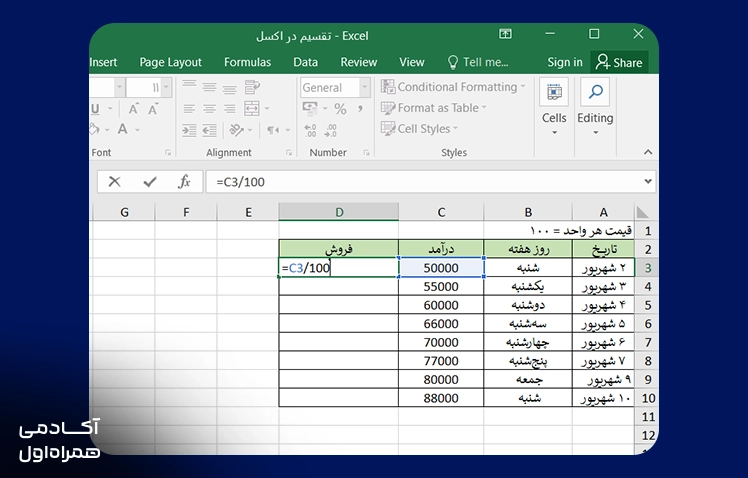Click the Share button

[619, 62]
